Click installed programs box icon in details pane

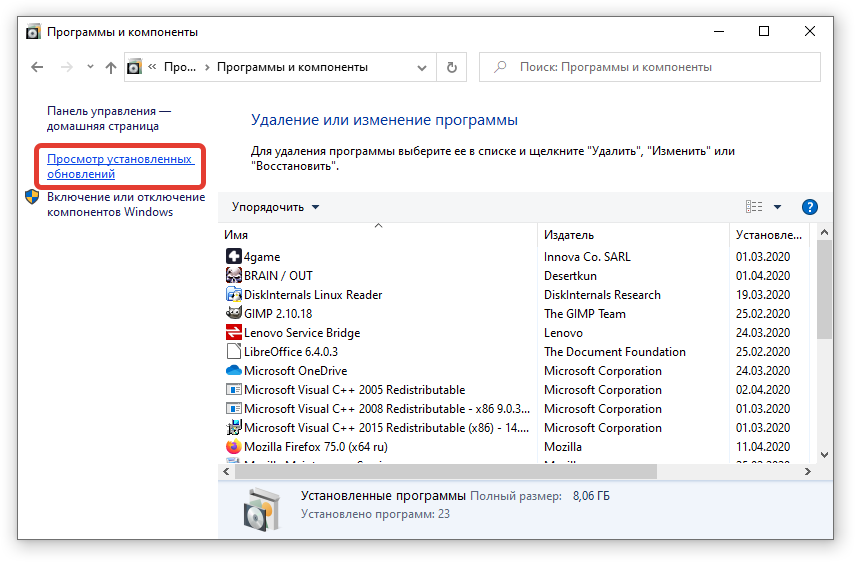click(262, 510)
